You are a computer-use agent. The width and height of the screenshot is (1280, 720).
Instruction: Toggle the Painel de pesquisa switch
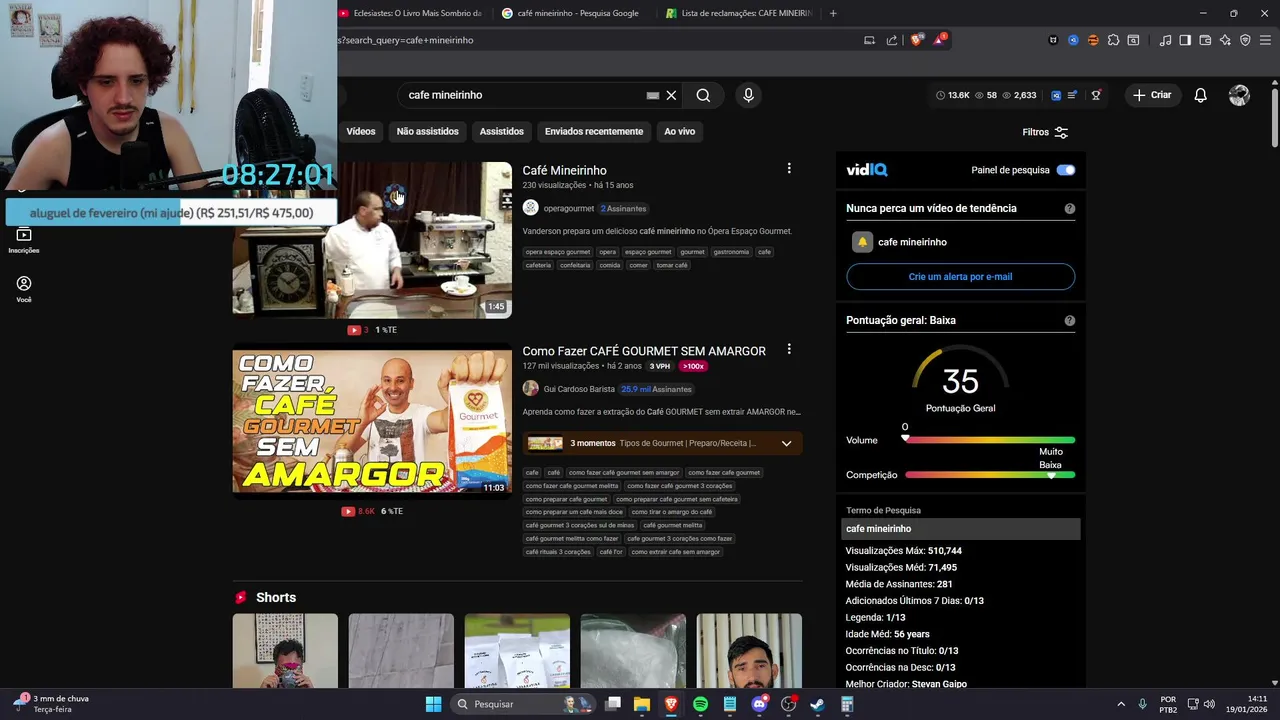[x=1066, y=170]
